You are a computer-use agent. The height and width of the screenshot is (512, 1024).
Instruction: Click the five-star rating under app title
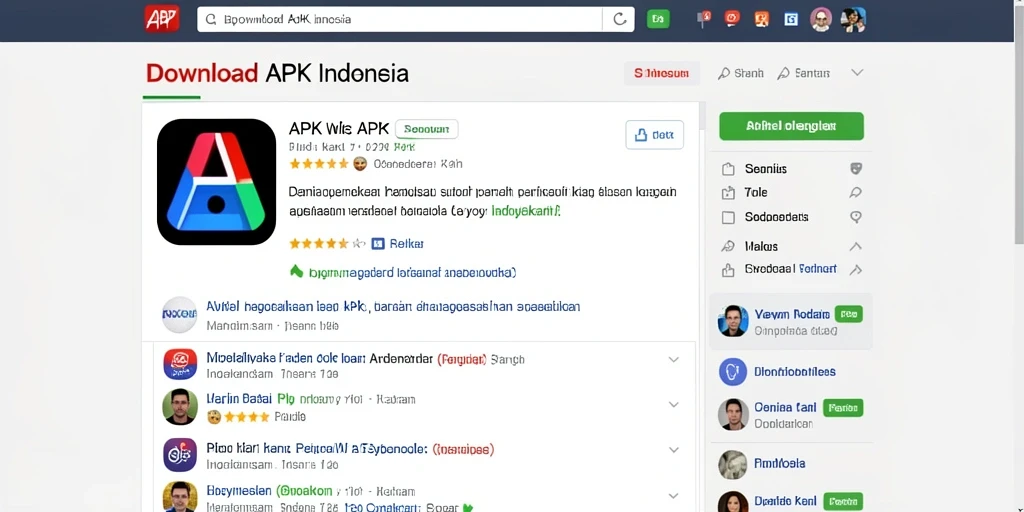point(319,164)
